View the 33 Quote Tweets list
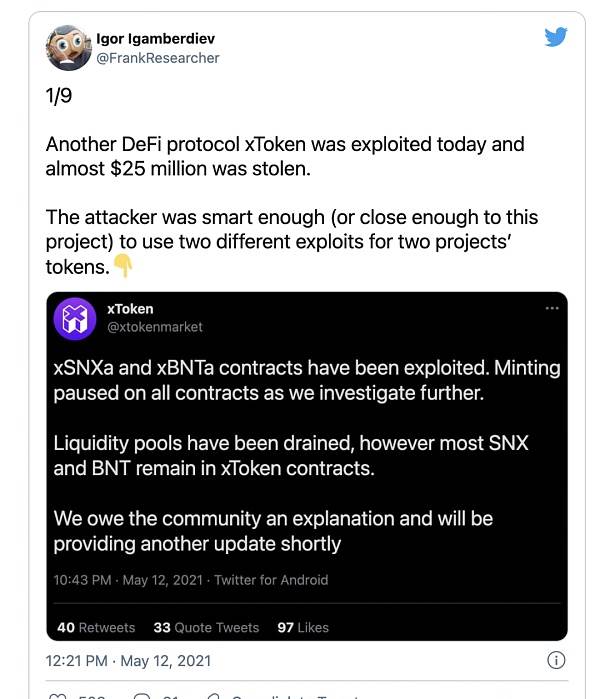 tap(206, 628)
